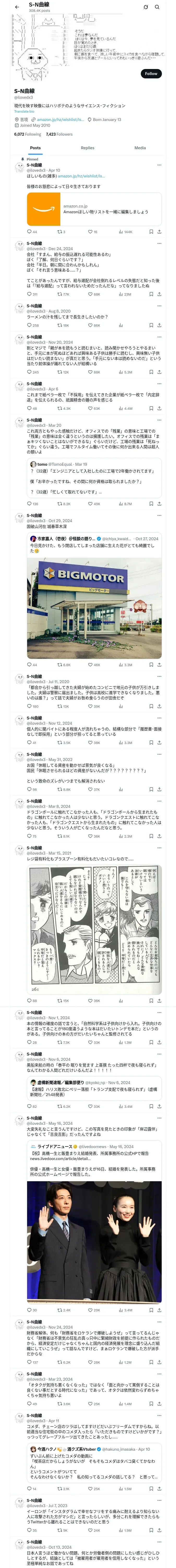Open more options on the pinned post
This screenshot has width=176, height=1568.
pyautogui.click(x=160, y=165)
